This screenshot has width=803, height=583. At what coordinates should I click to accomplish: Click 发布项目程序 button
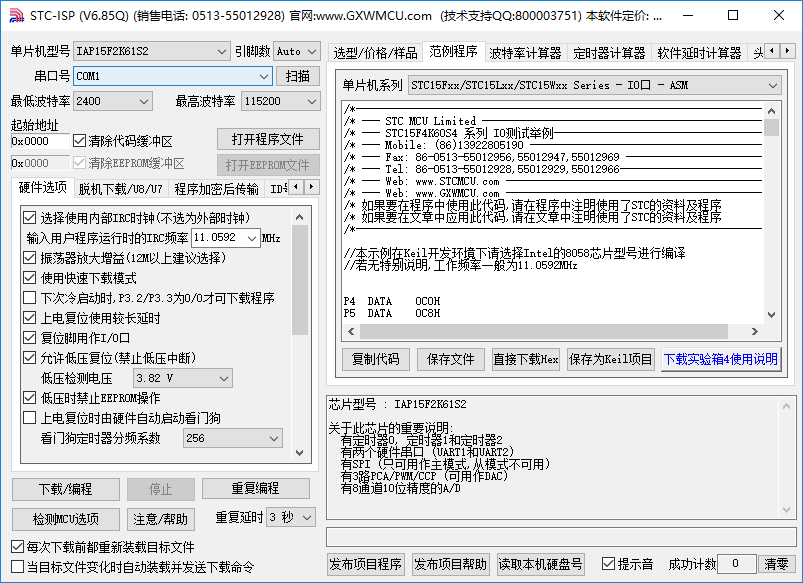point(366,564)
